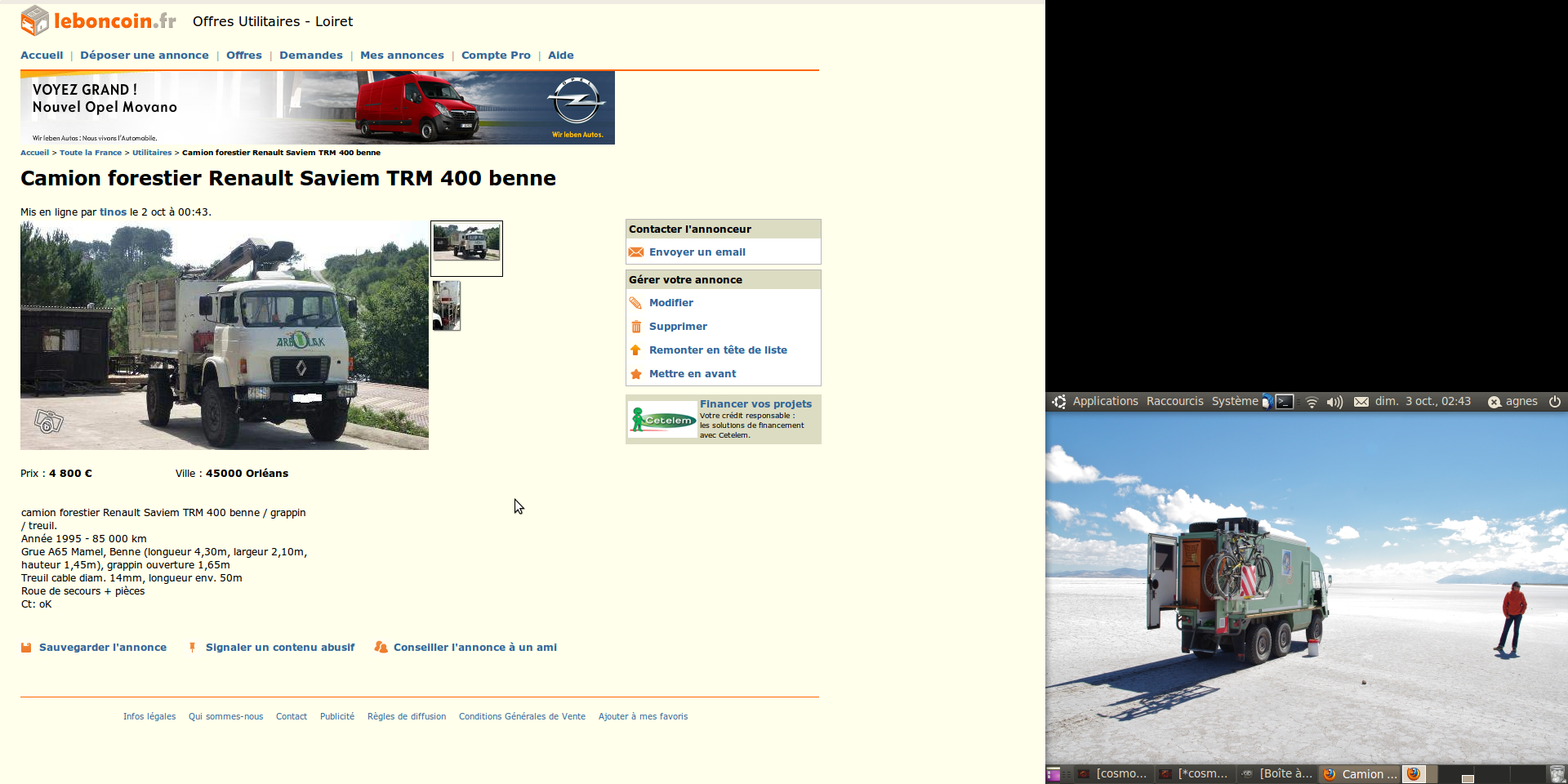The height and width of the screenshot is (784, 1568).
Task: Click Envoyer un email link
Action: (x=697, y=252)
